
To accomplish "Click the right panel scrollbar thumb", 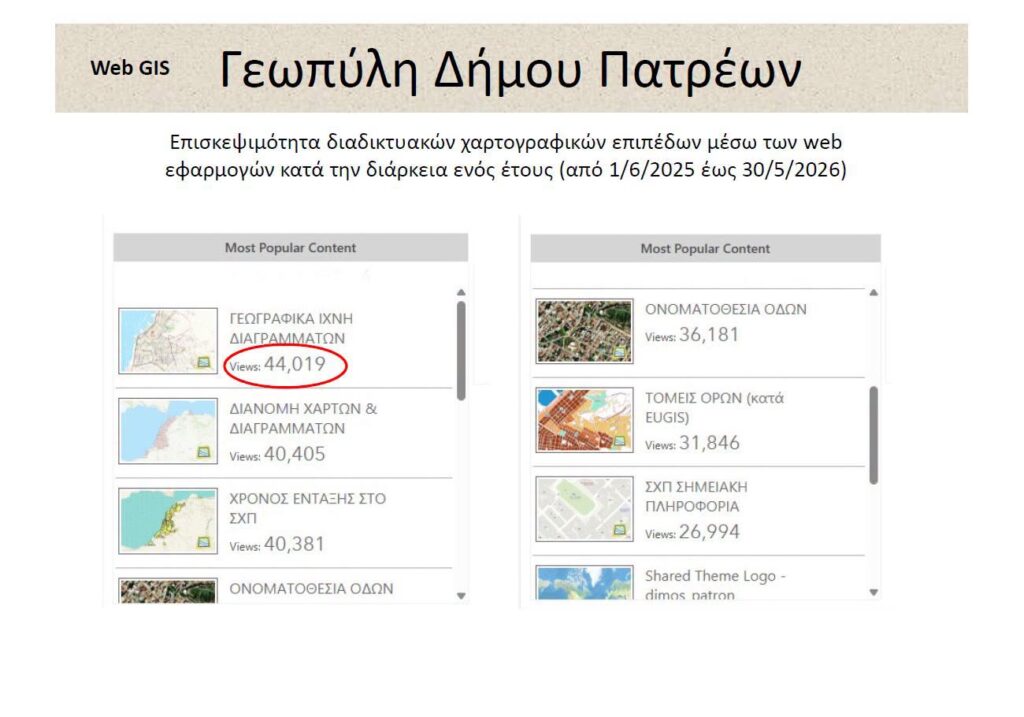I will point(874,435).
